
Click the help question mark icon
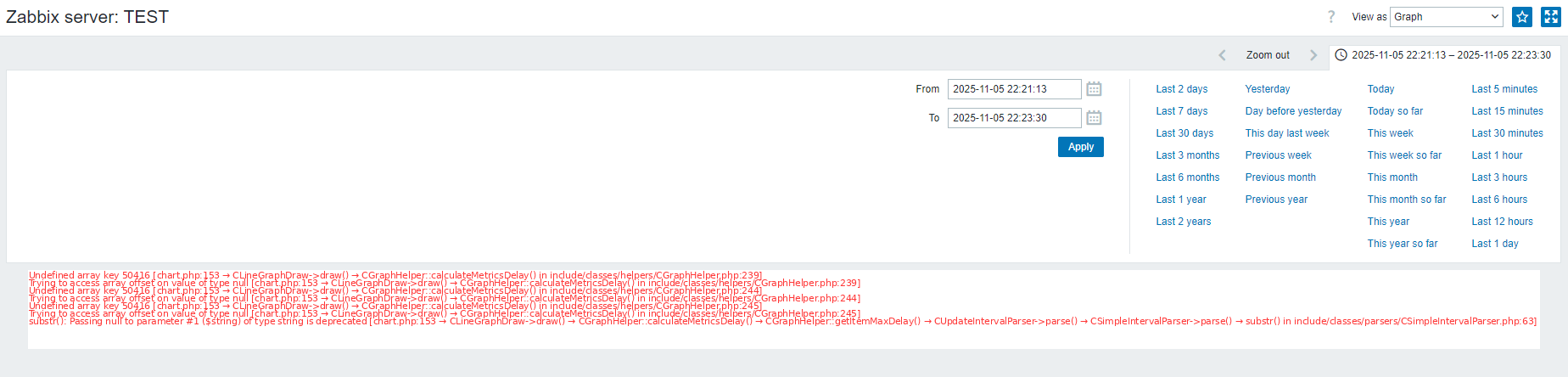pos(1331,17)
